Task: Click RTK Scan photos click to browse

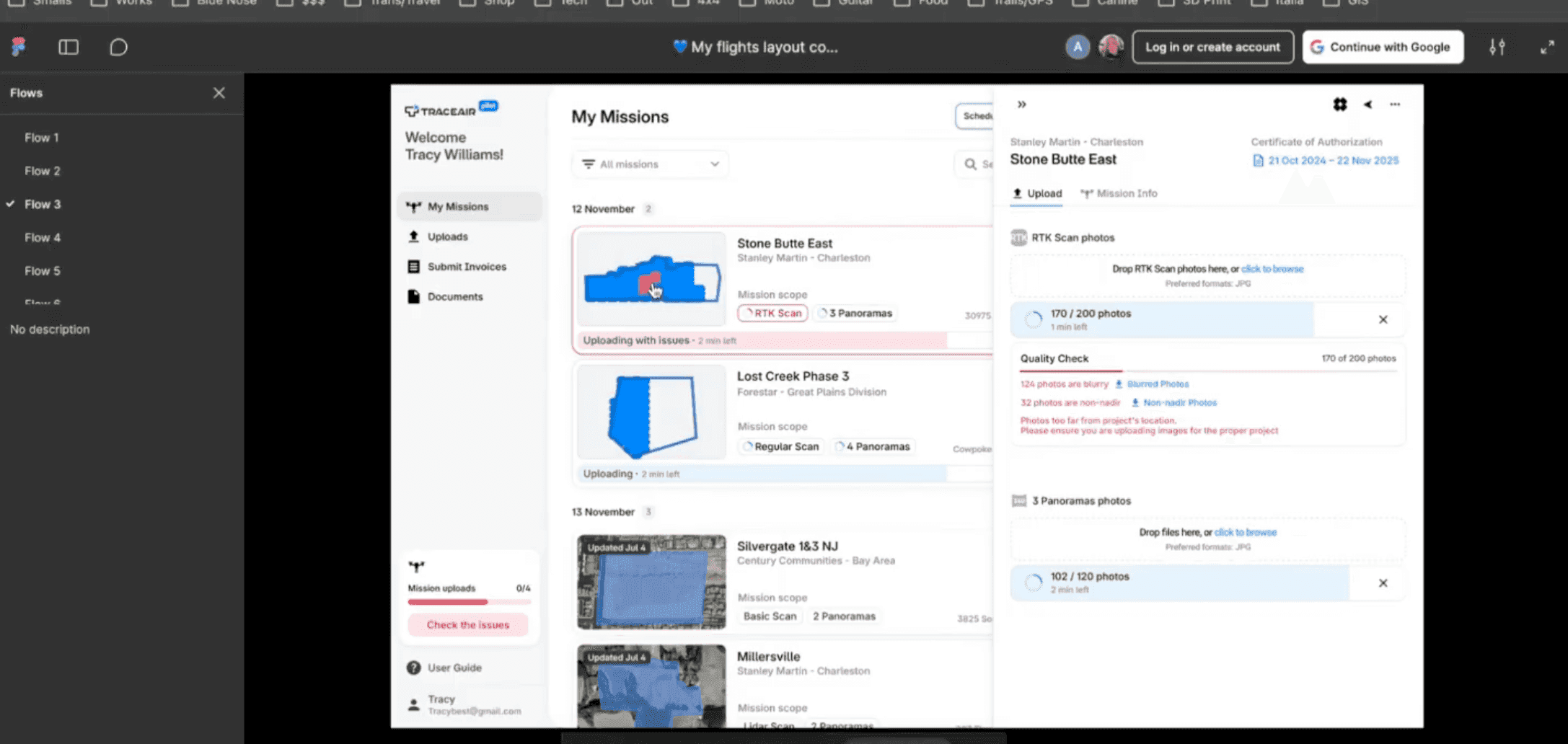Action: point(1272,269)
